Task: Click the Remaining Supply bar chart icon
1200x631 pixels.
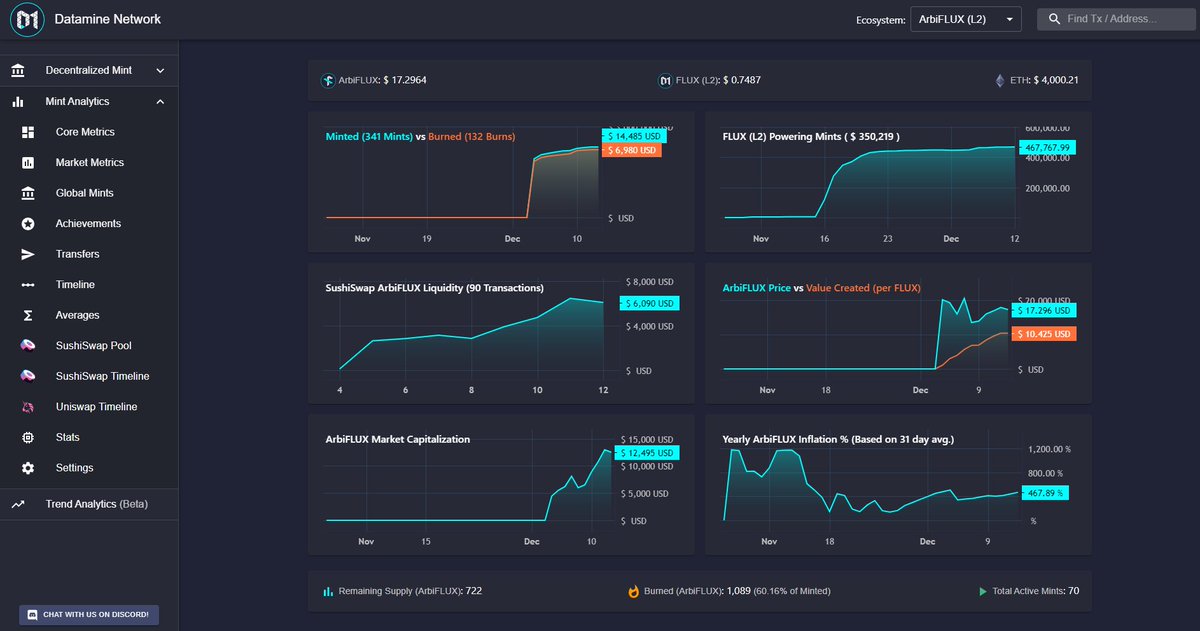Action: click(x=328, y=591)
